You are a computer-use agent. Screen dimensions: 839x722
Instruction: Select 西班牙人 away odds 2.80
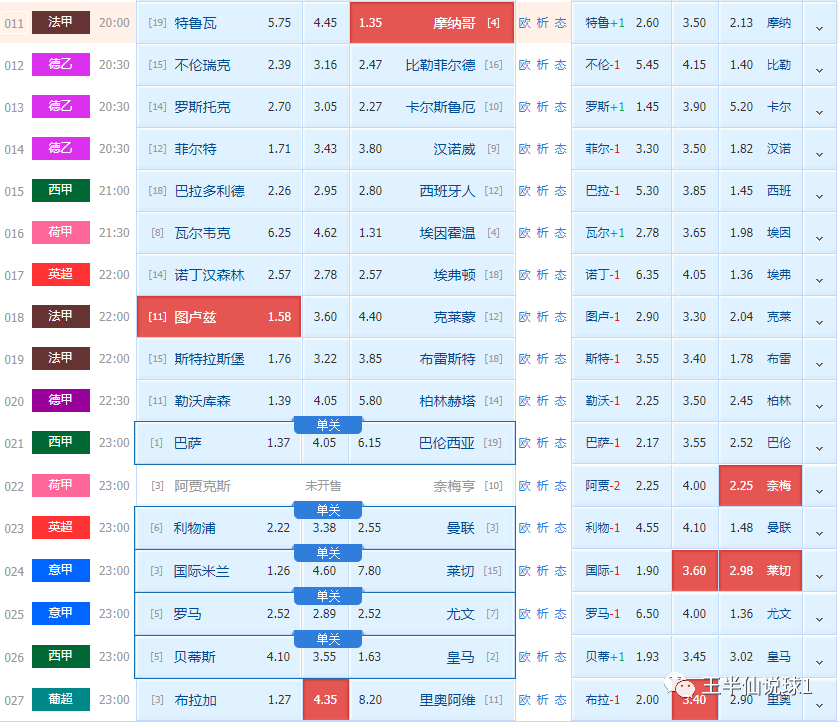(x=432, y=191)
